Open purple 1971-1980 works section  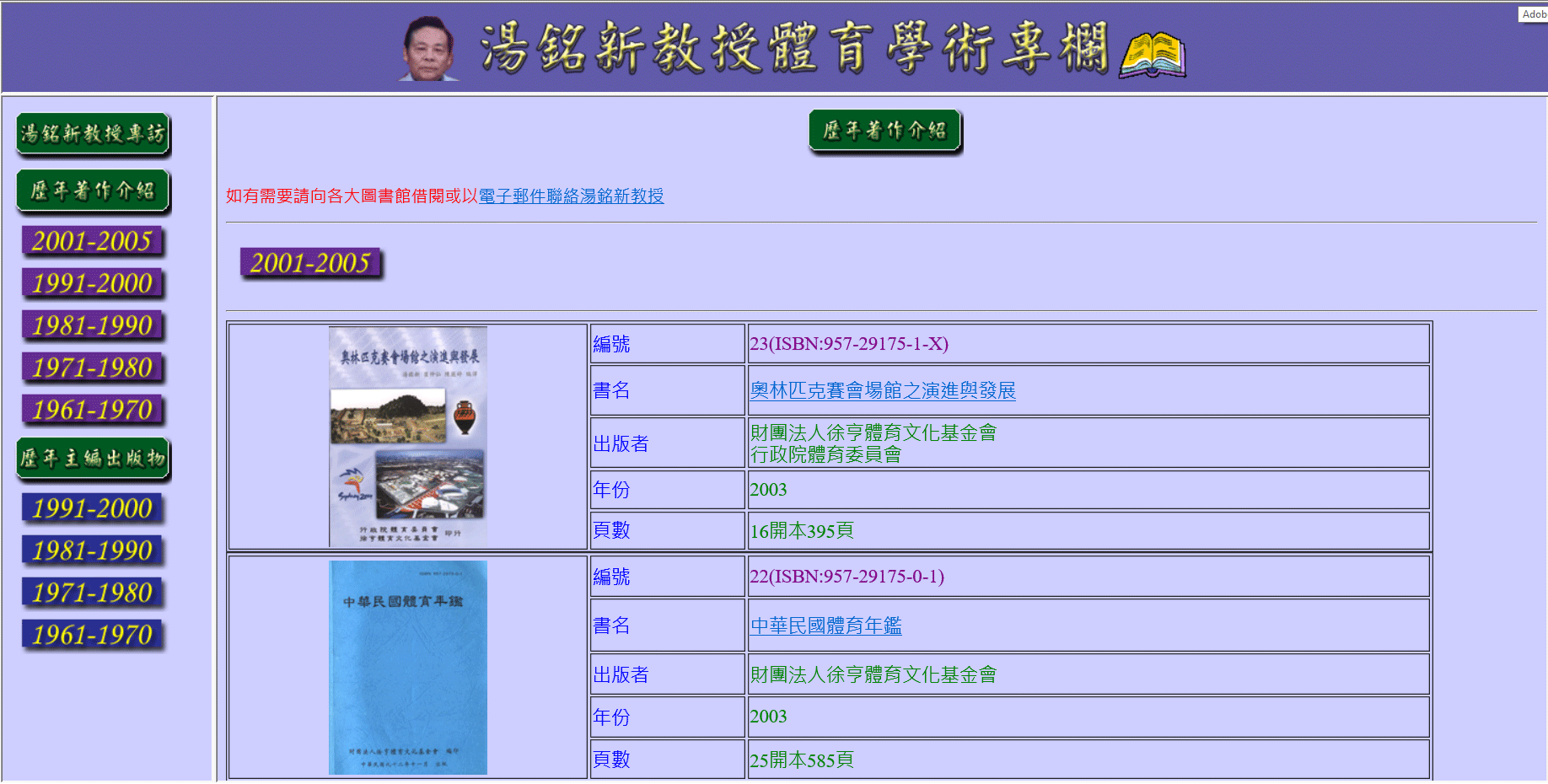coord(93,368)
